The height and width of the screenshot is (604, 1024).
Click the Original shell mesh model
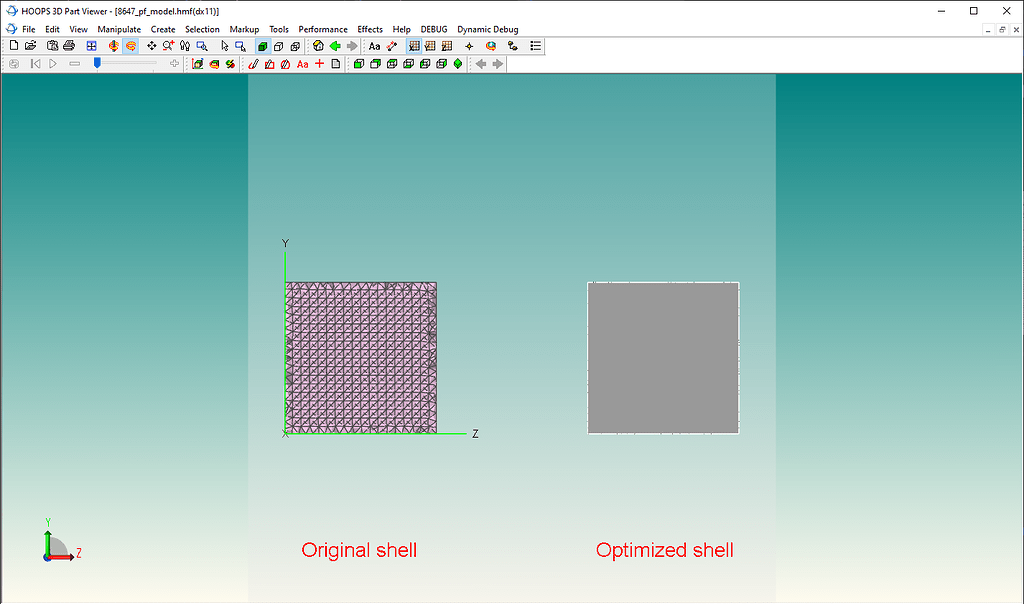360,358
